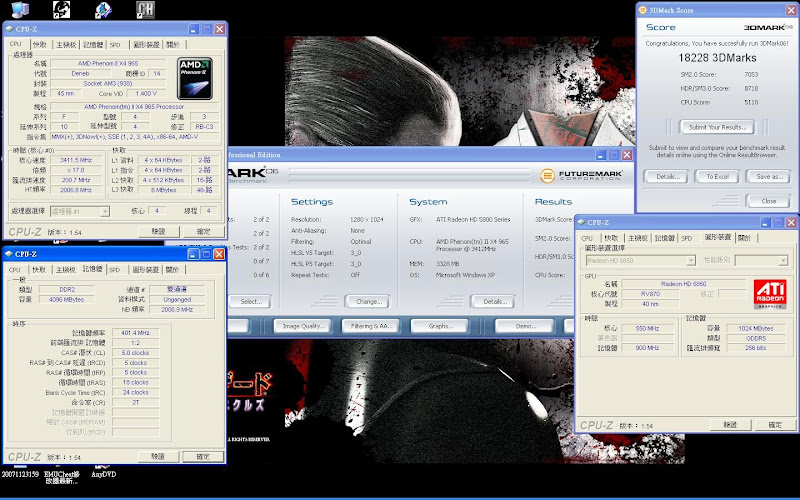
Task: Open Image Quality settings in 3DMark06
Action: tap(304, 326)
